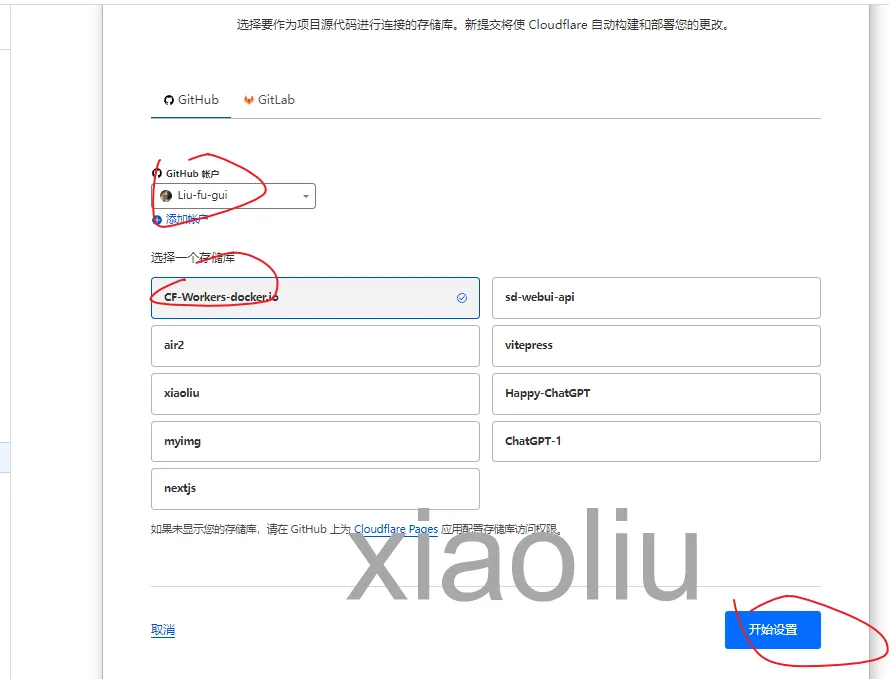The height and width of the screenshot is (679, 889).
Task: Choose the xiaoliu repository card
Action: click(315, 394)
